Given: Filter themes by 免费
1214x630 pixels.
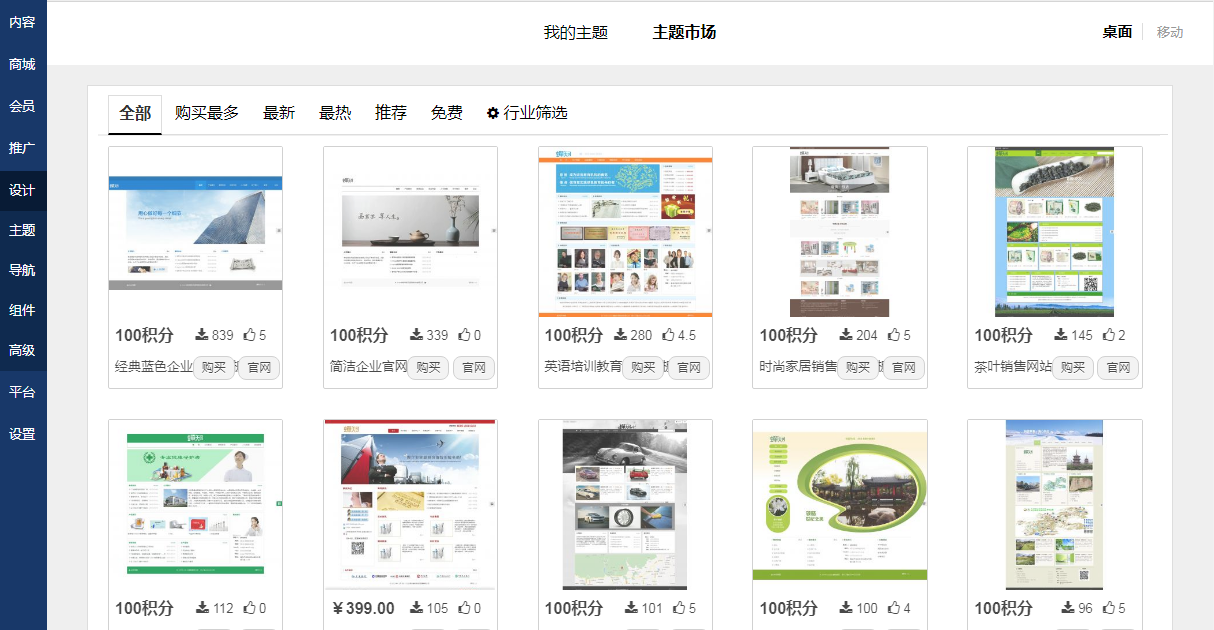Looking at the screenshot, I should (x=447, y=113).
